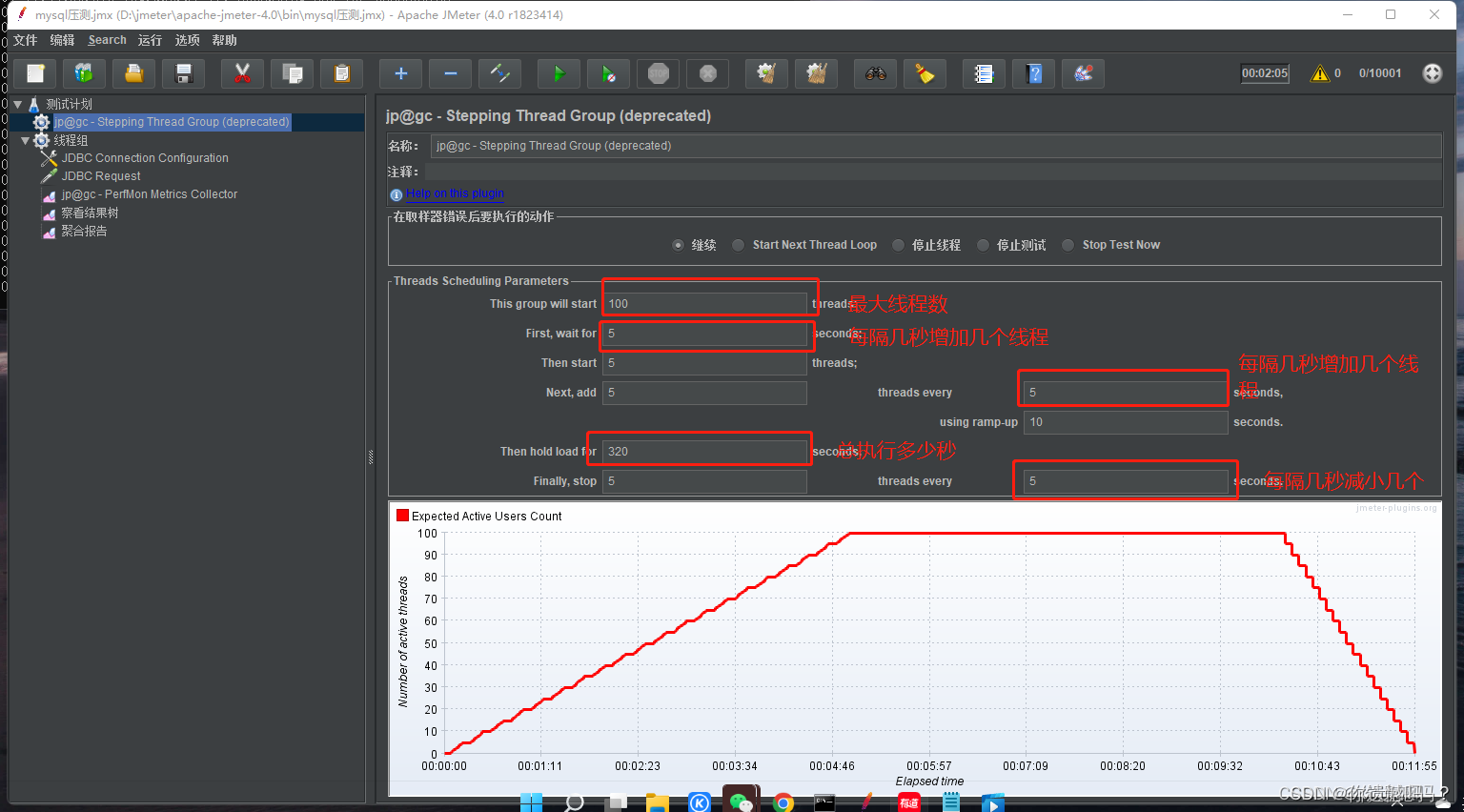The width and height of the screenshot is (1464, 812).
Task: Click Start no pauses icon
Action: pyautogui.click(x=608, y=73)
